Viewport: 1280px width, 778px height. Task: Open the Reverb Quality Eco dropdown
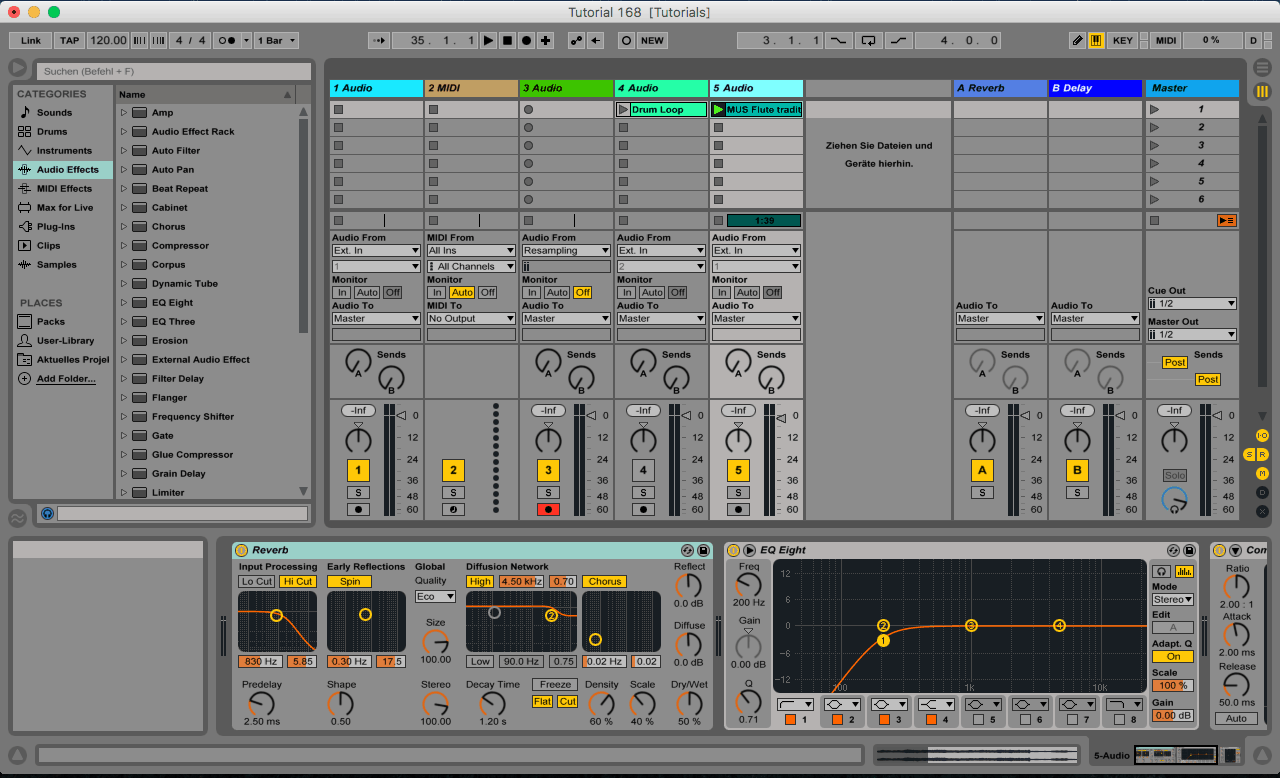pos(435,597)
